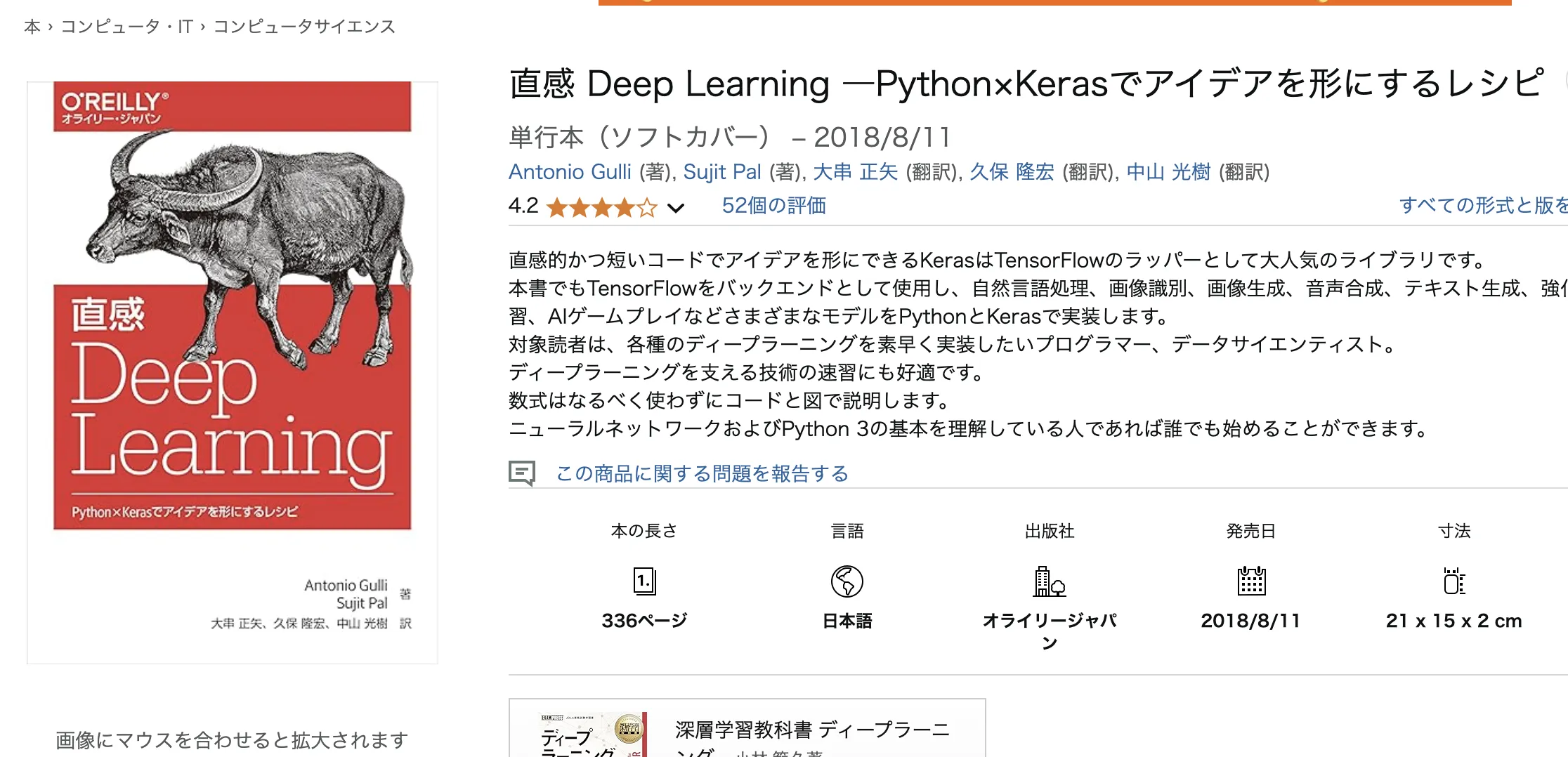This screenshot has height=757, width=1568.
Task: Click この商品に関する問題を報告する link
Action: pos(702,474)
